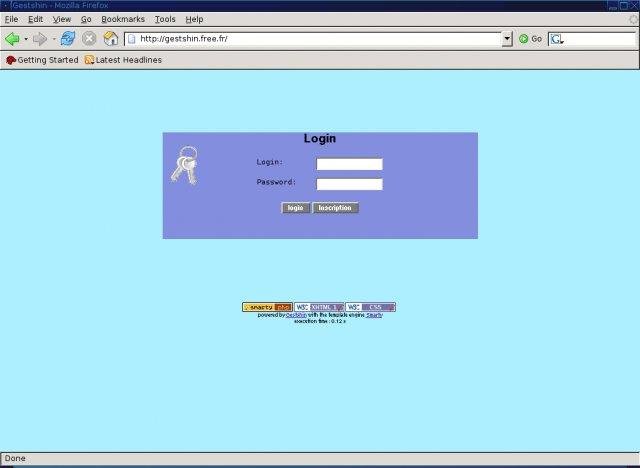Follow the Smarty link in footer
The height and width of the screenshot is (468, 640).
(374, 315)
